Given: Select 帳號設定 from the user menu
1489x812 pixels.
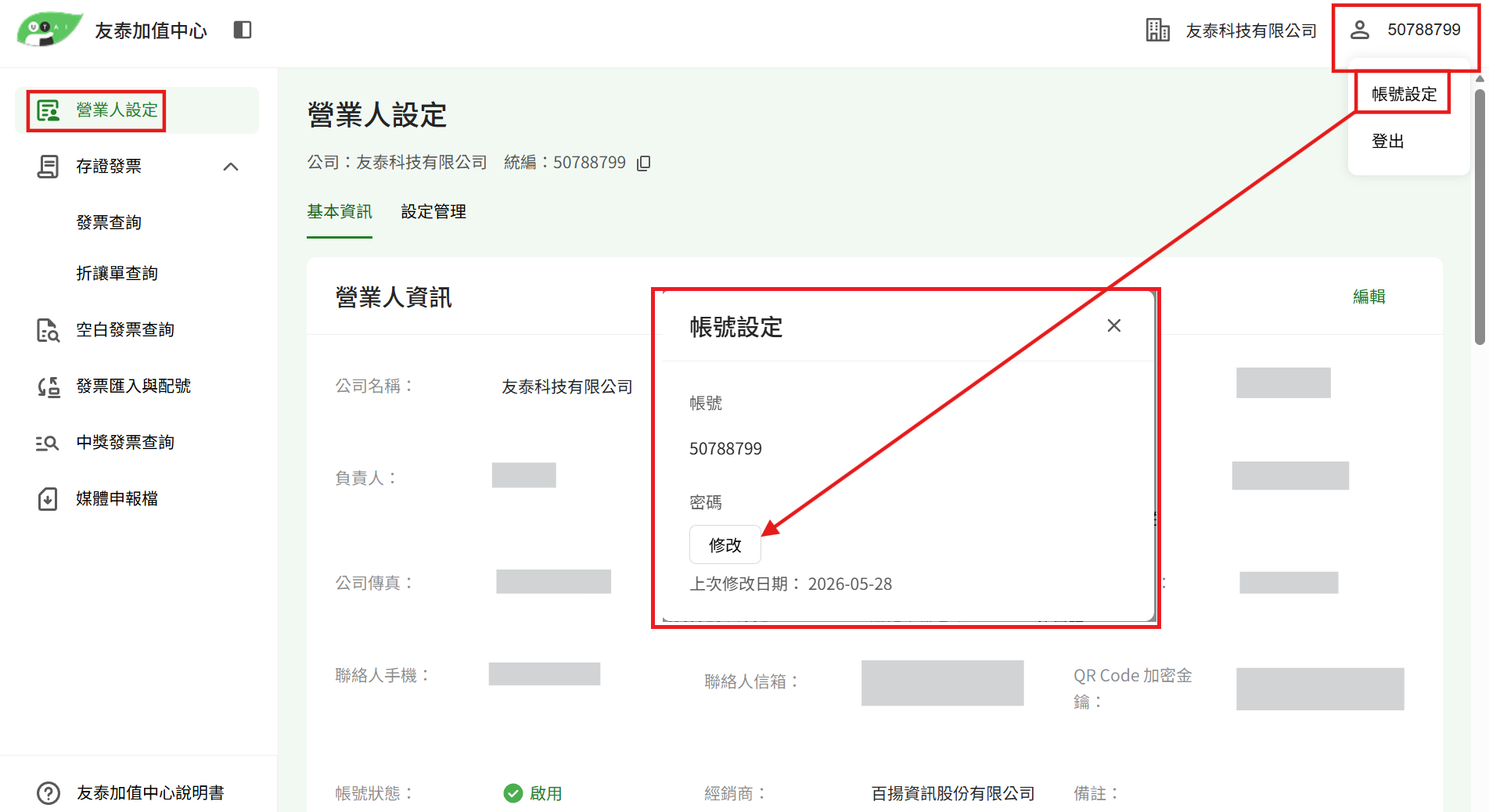Looking at the screenshot, I should click(x=1404, y=94).
